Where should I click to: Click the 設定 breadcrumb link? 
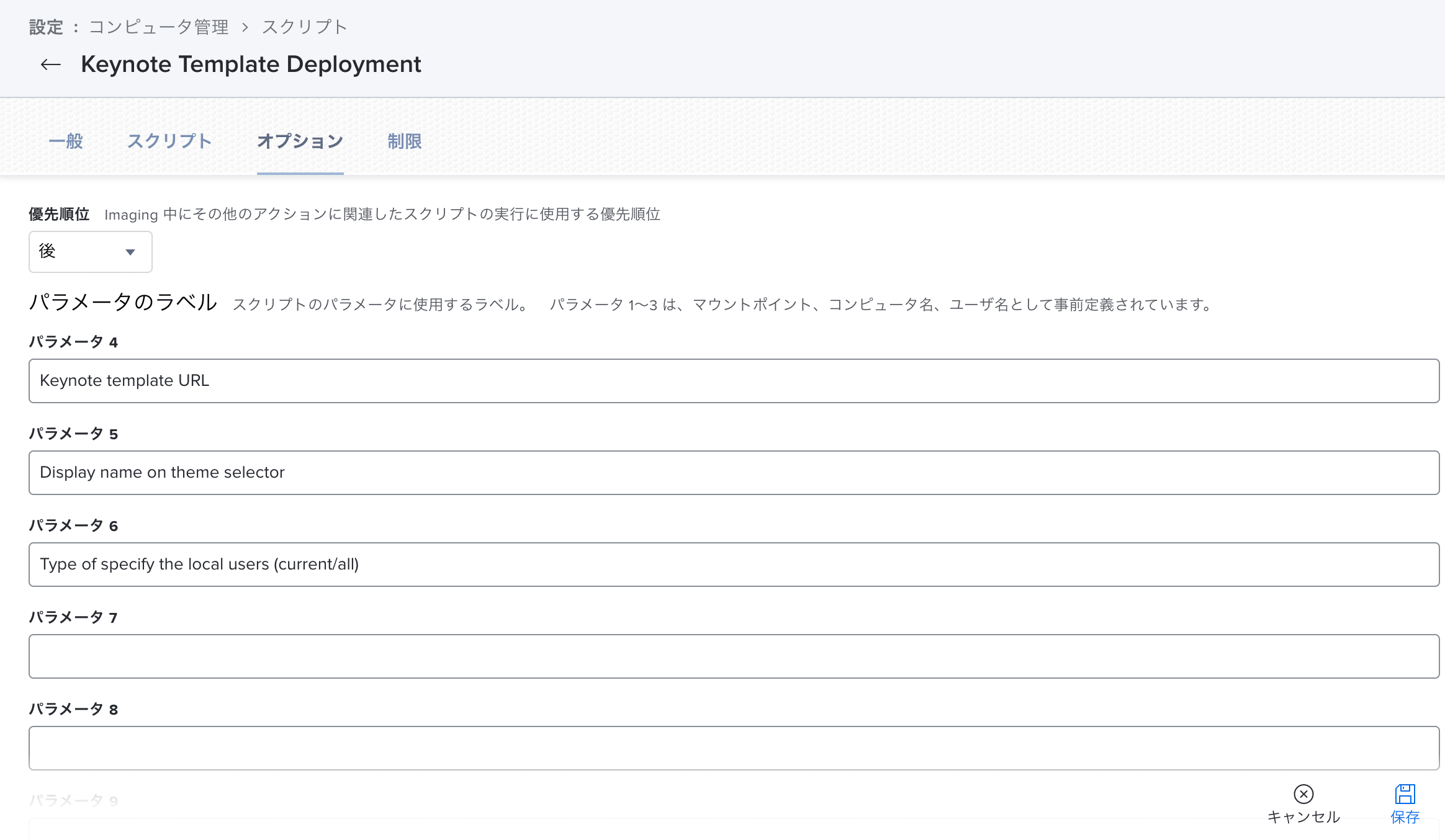coord(47,27)
